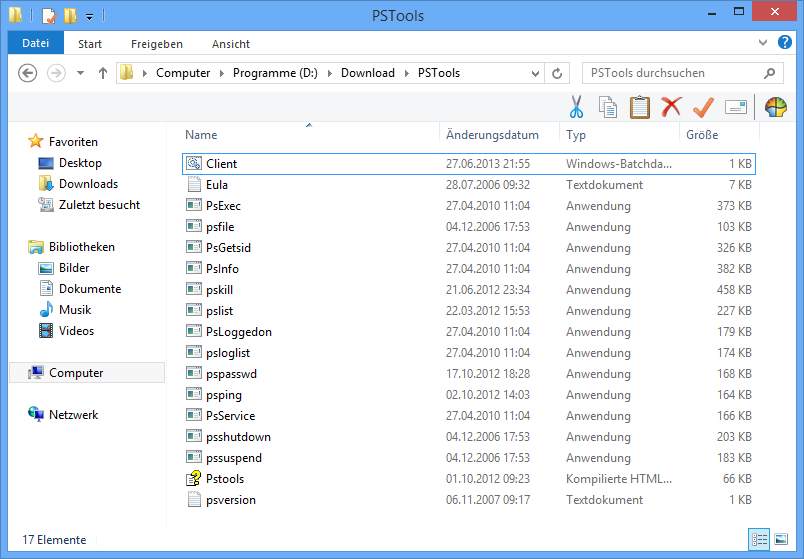Click the Rename toolbar icon
This screenshot has width=804, height=559.
[736, 107]
